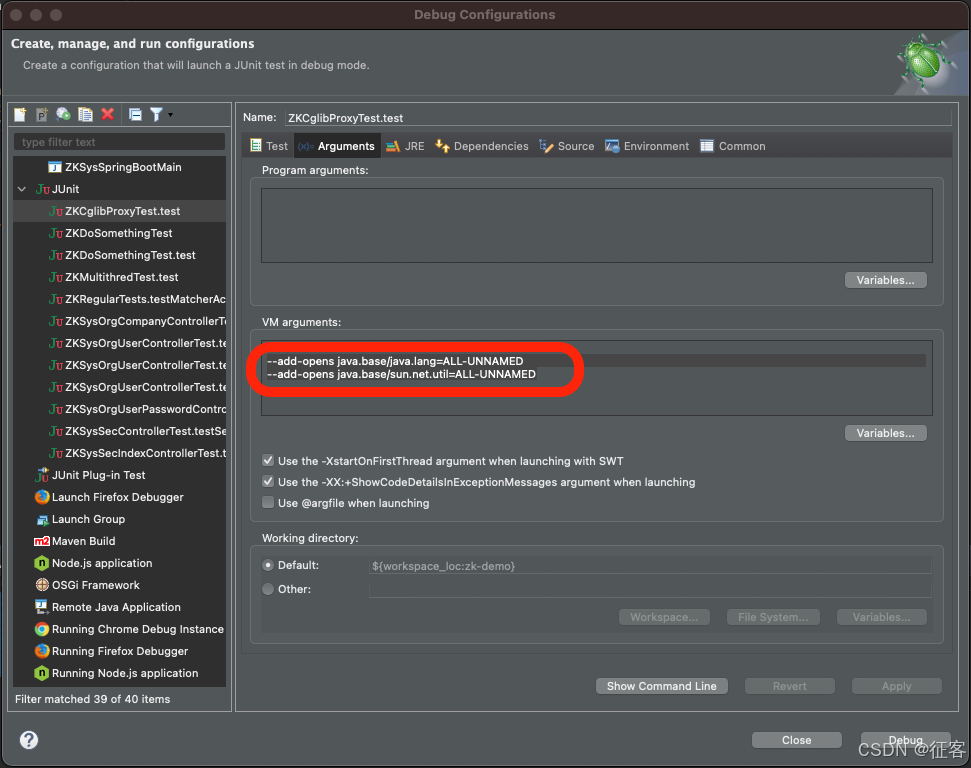Click the Name field with ZKCglibProxyTest.test

click(x=617, y=118)
